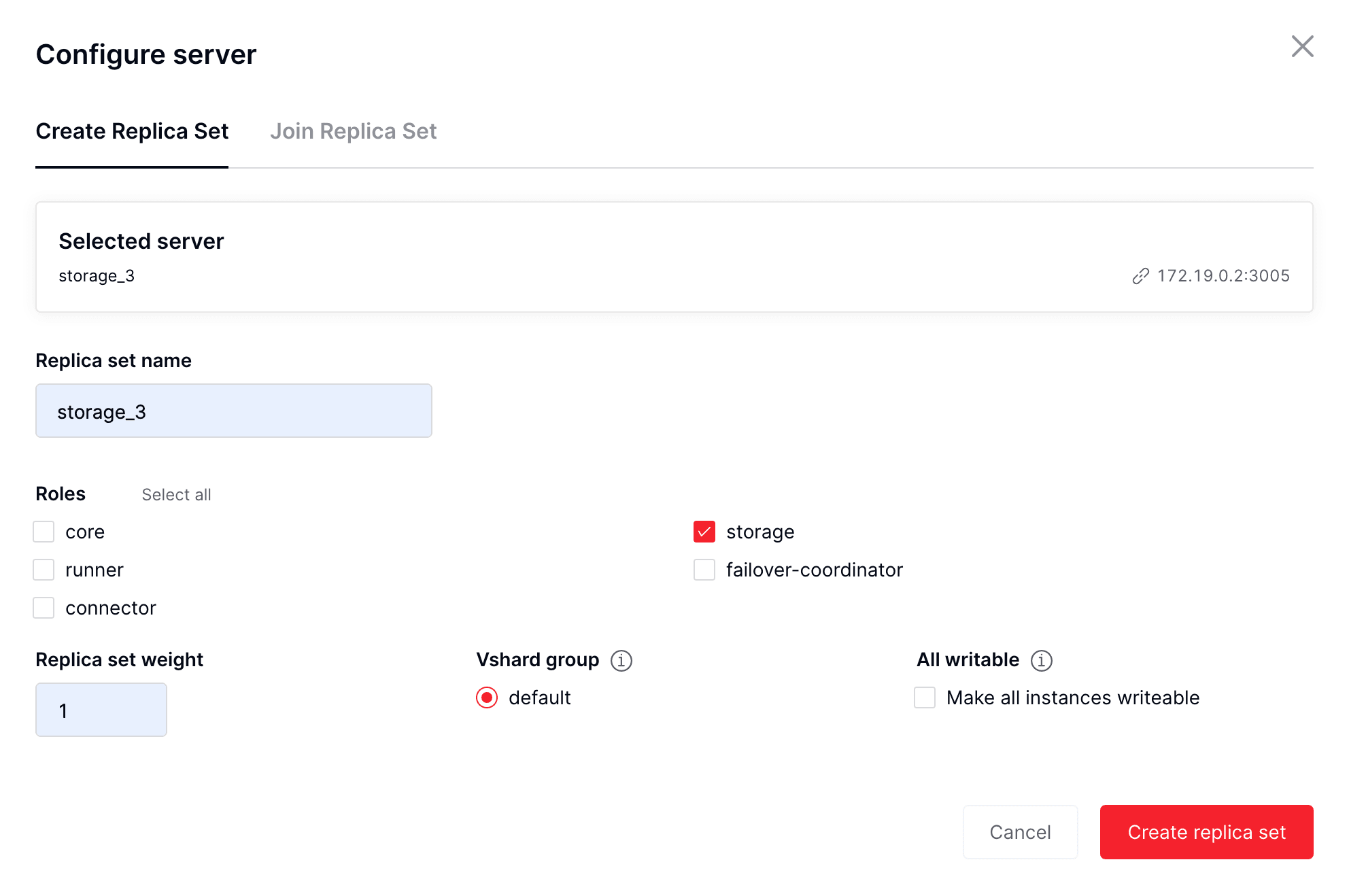1349x896 pixels.
Task: Click the All writable label
Action: pyautogui.click(x=968, y=660)
